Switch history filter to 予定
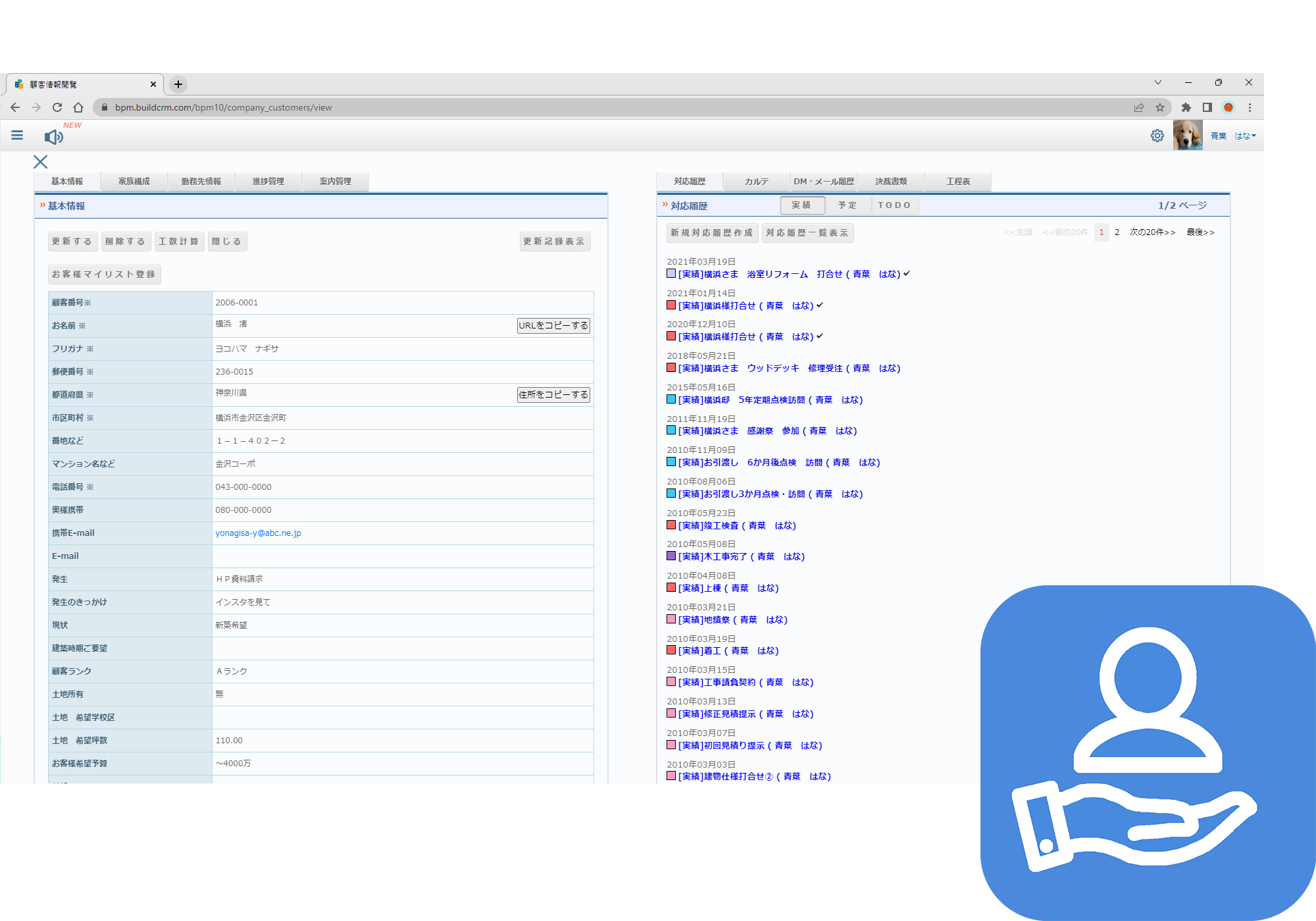This screenshot has height=921, width=1316. coord(848,205)
